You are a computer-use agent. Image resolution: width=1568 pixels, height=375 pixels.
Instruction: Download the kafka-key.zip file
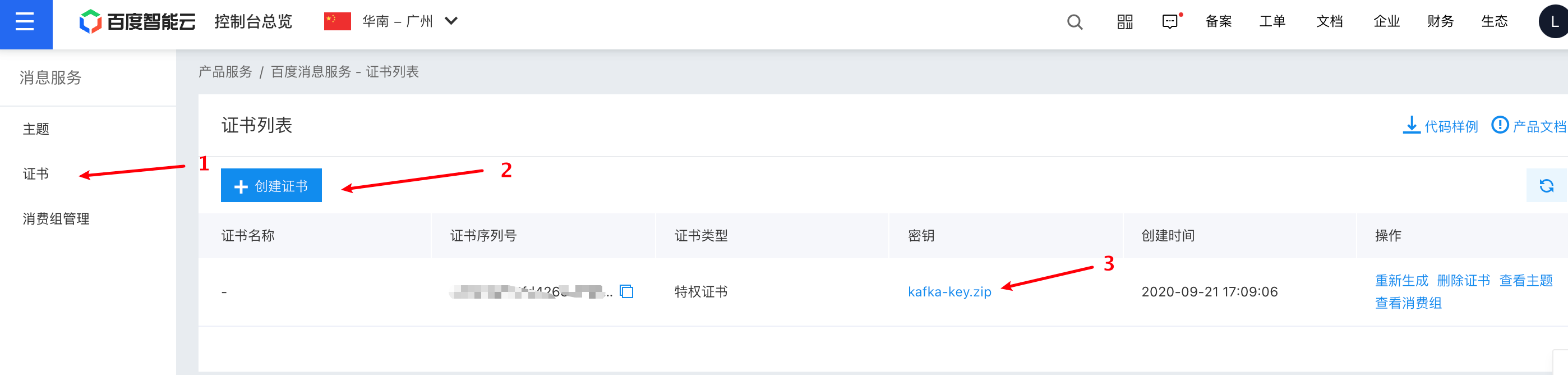click(x=949, y=292)
